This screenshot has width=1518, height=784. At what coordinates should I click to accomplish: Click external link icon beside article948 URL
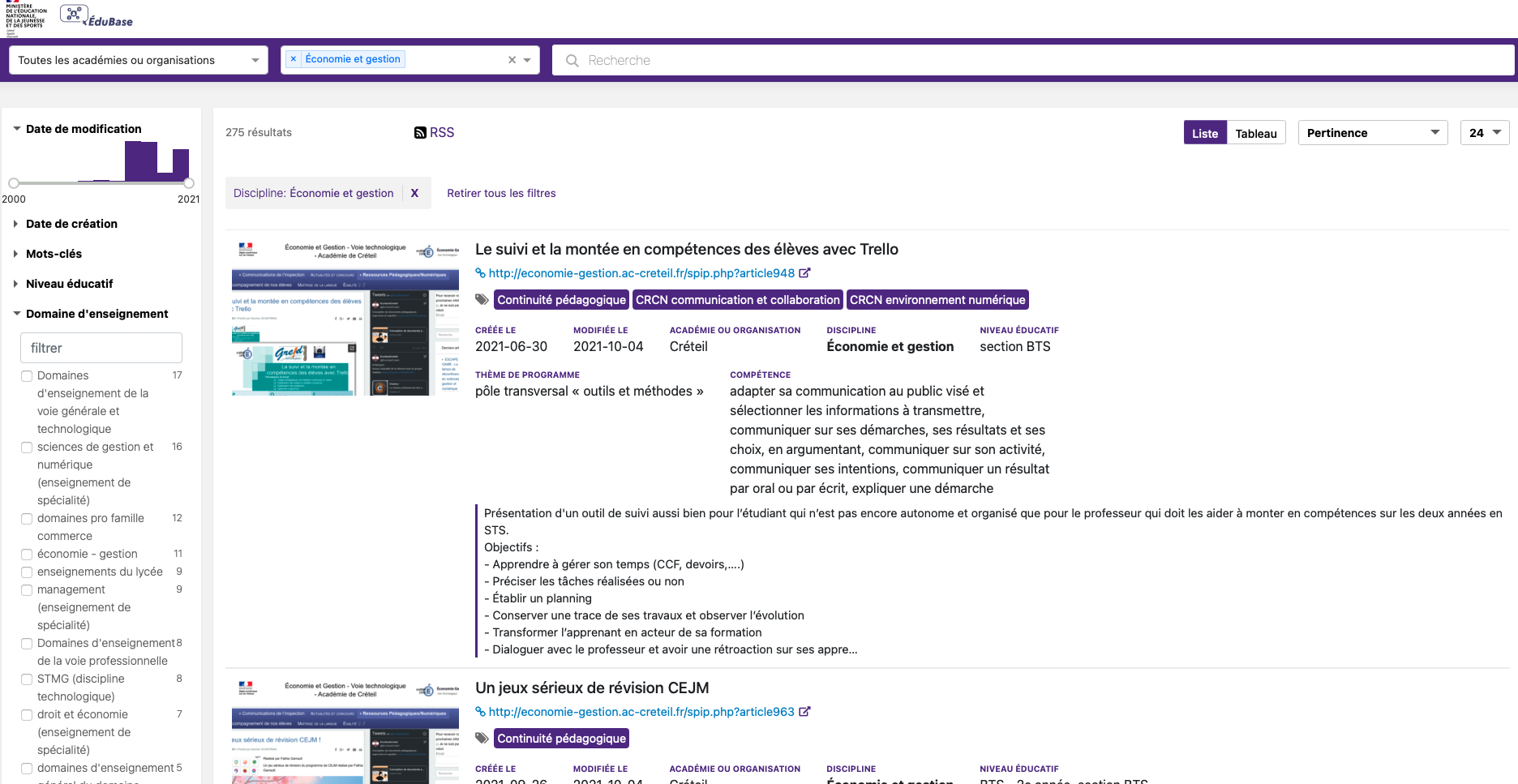coord(804,273)
